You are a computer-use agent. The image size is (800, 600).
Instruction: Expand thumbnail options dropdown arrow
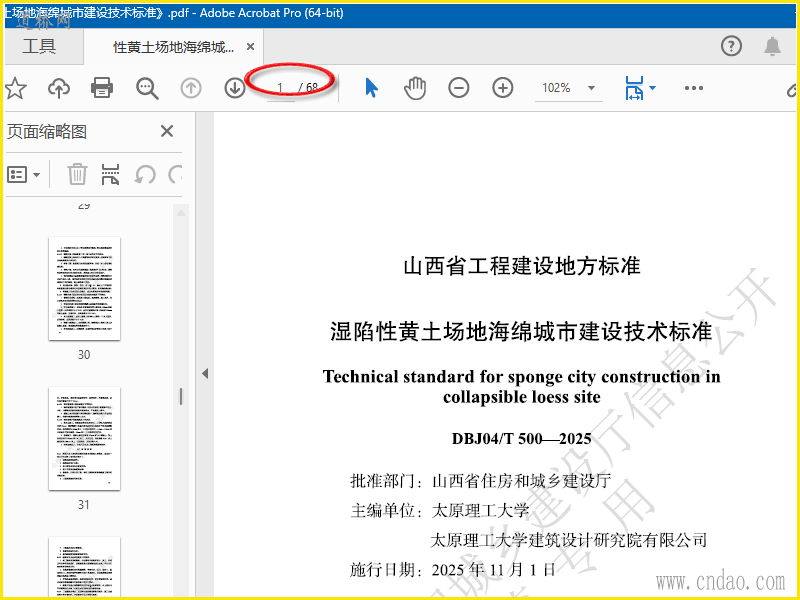click(x=36, y=175)
